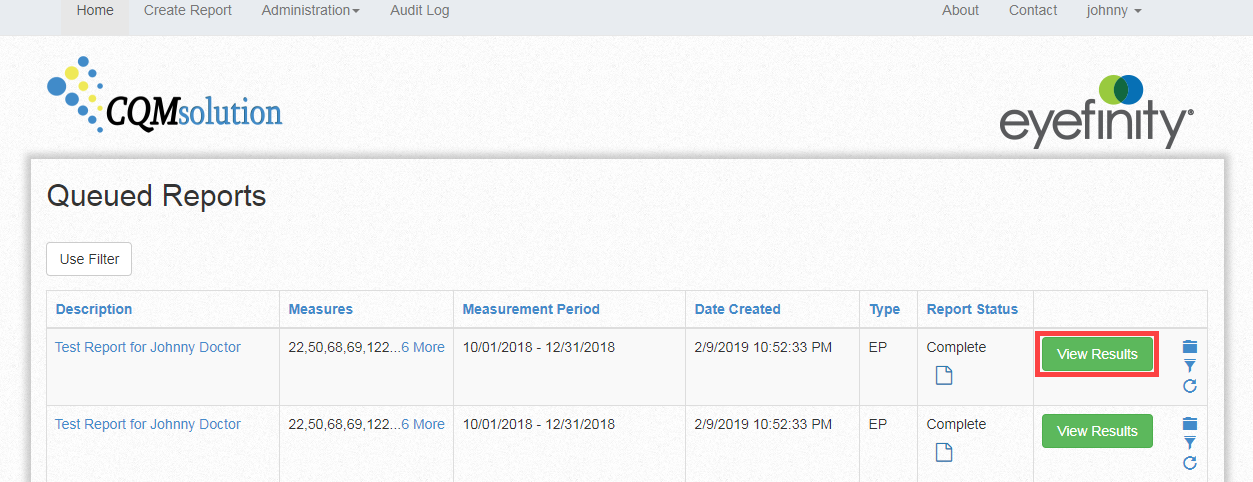1253x482 pixels.
Task: Open the document icon under second Complete status
Action: 944,453
